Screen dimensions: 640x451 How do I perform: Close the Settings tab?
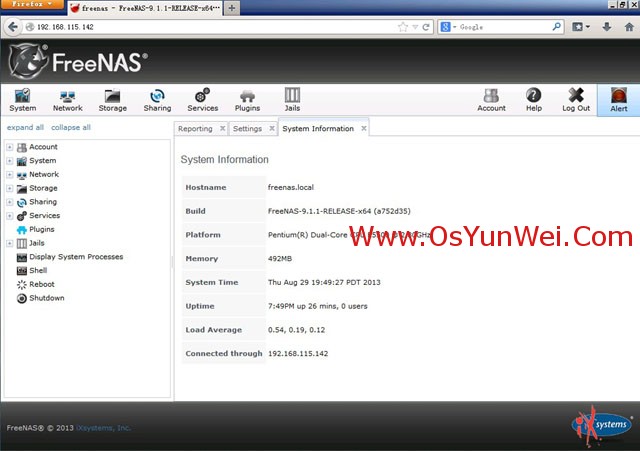272,129
